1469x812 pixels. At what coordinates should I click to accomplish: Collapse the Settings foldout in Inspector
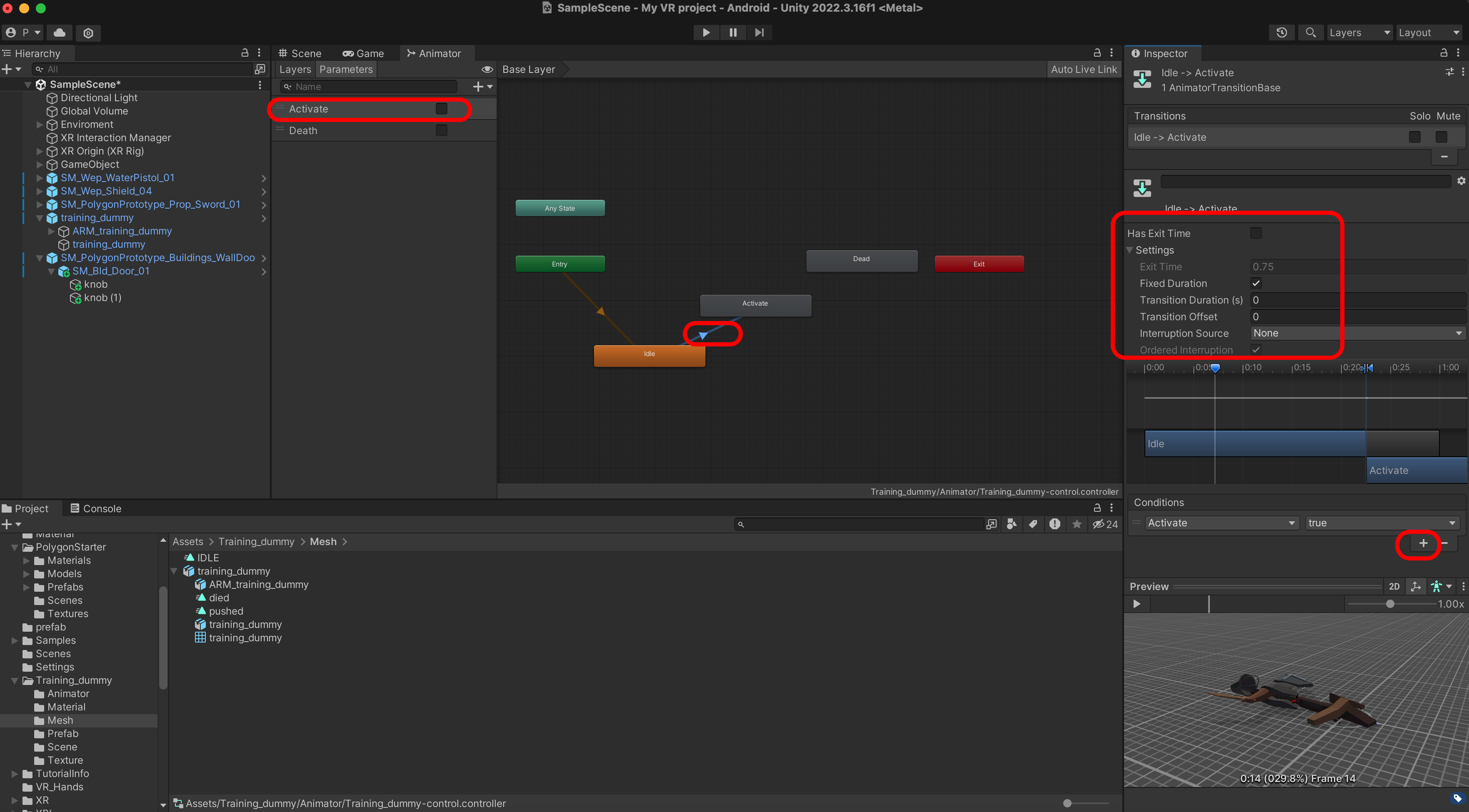1130,250
